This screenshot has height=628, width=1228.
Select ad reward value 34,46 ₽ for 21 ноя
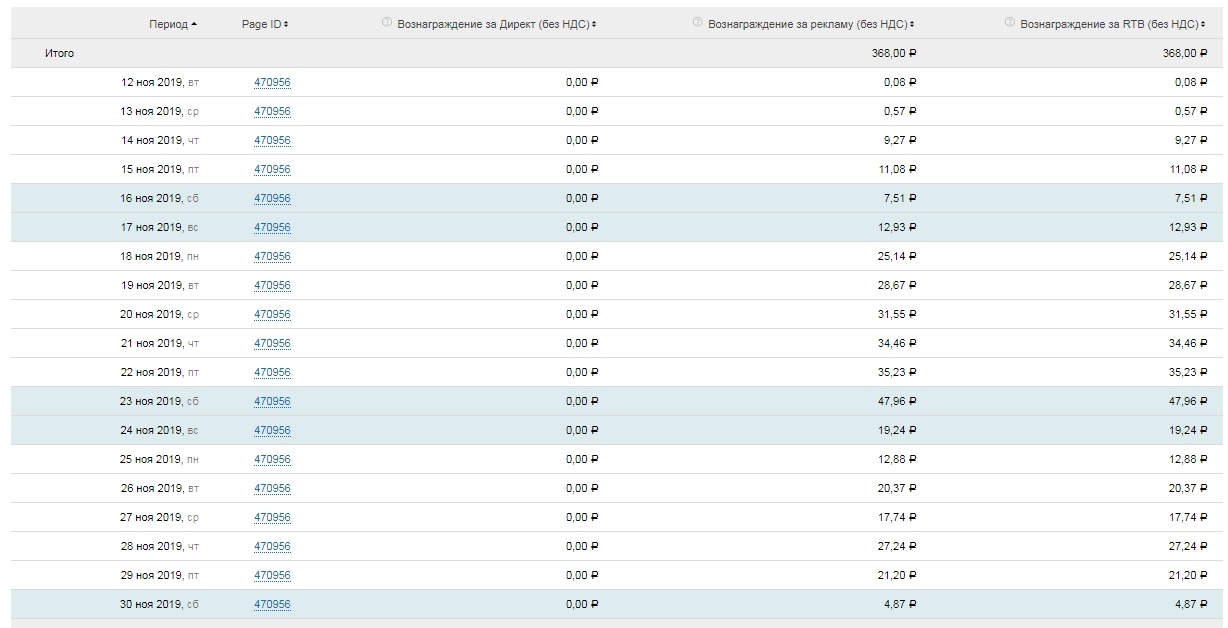tap(897, 343)
